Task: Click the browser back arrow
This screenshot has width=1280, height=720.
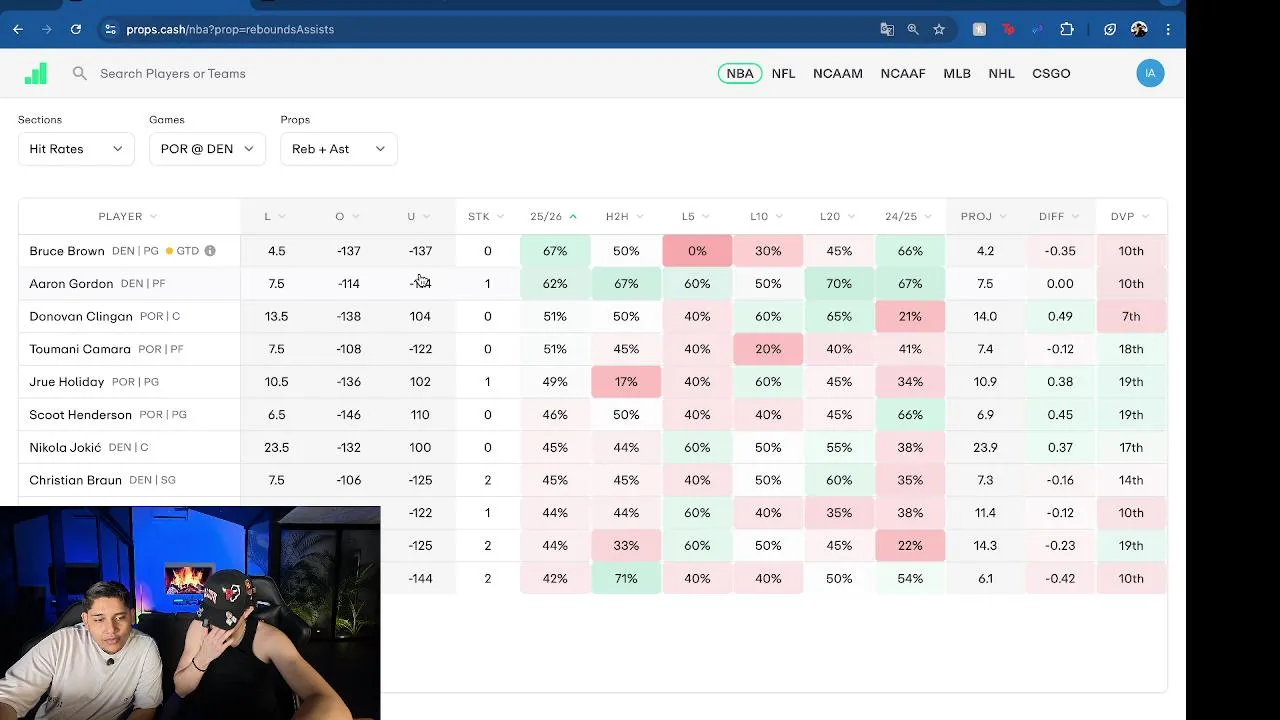Action: [x=18, y=29]
